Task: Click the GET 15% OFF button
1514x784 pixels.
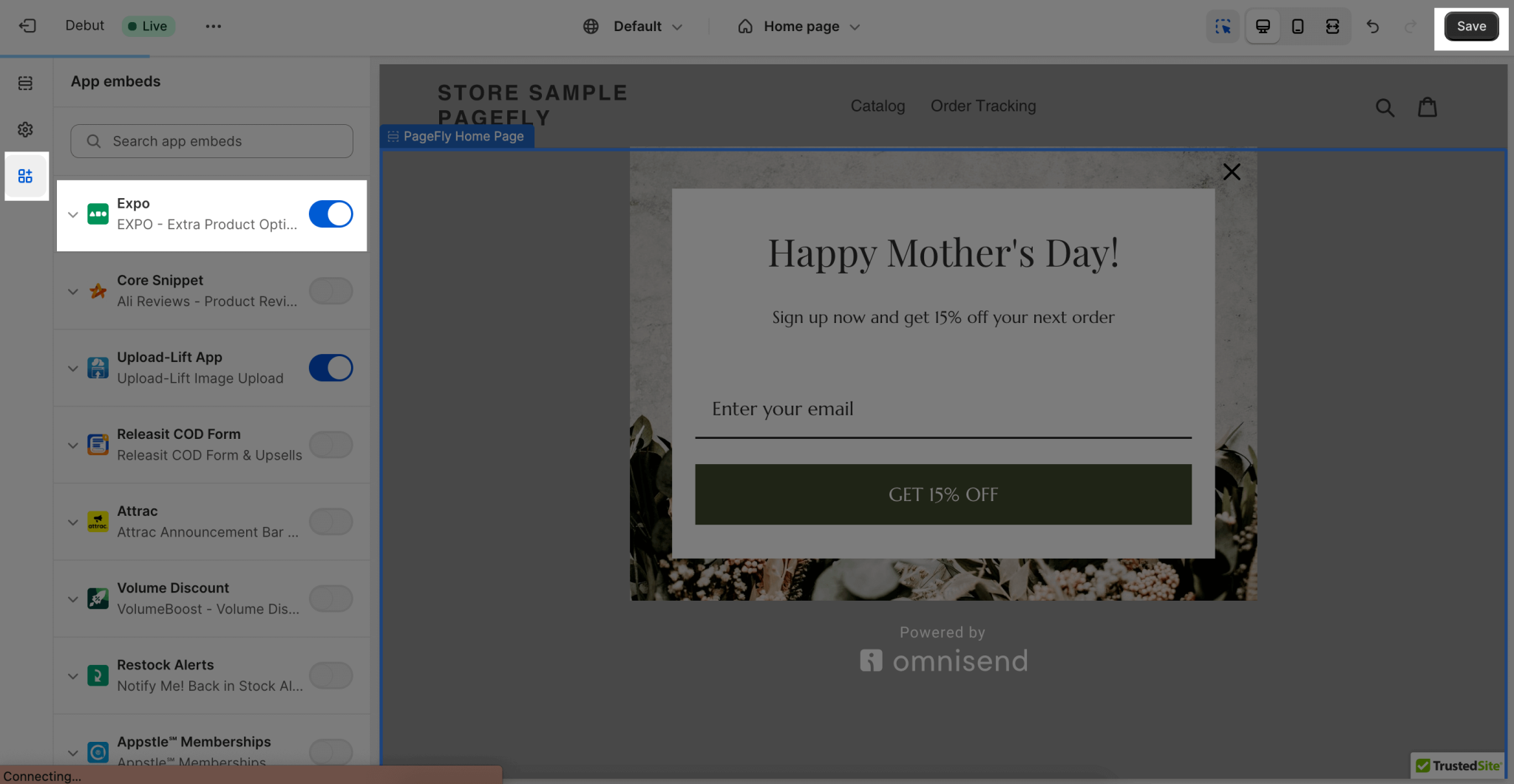Action: pyautogui.click(x=943, y=494)
